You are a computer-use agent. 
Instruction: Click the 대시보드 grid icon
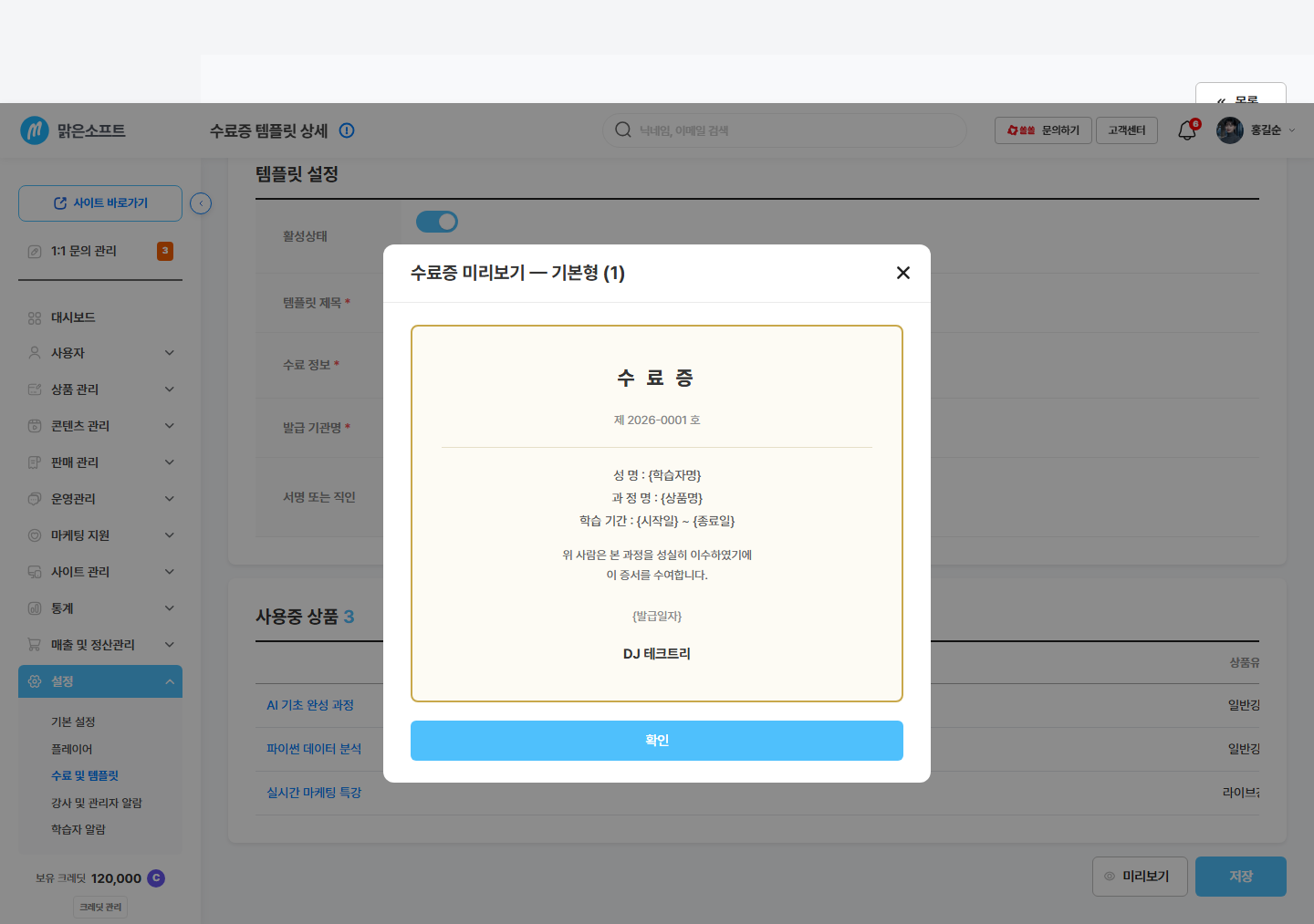35,318
